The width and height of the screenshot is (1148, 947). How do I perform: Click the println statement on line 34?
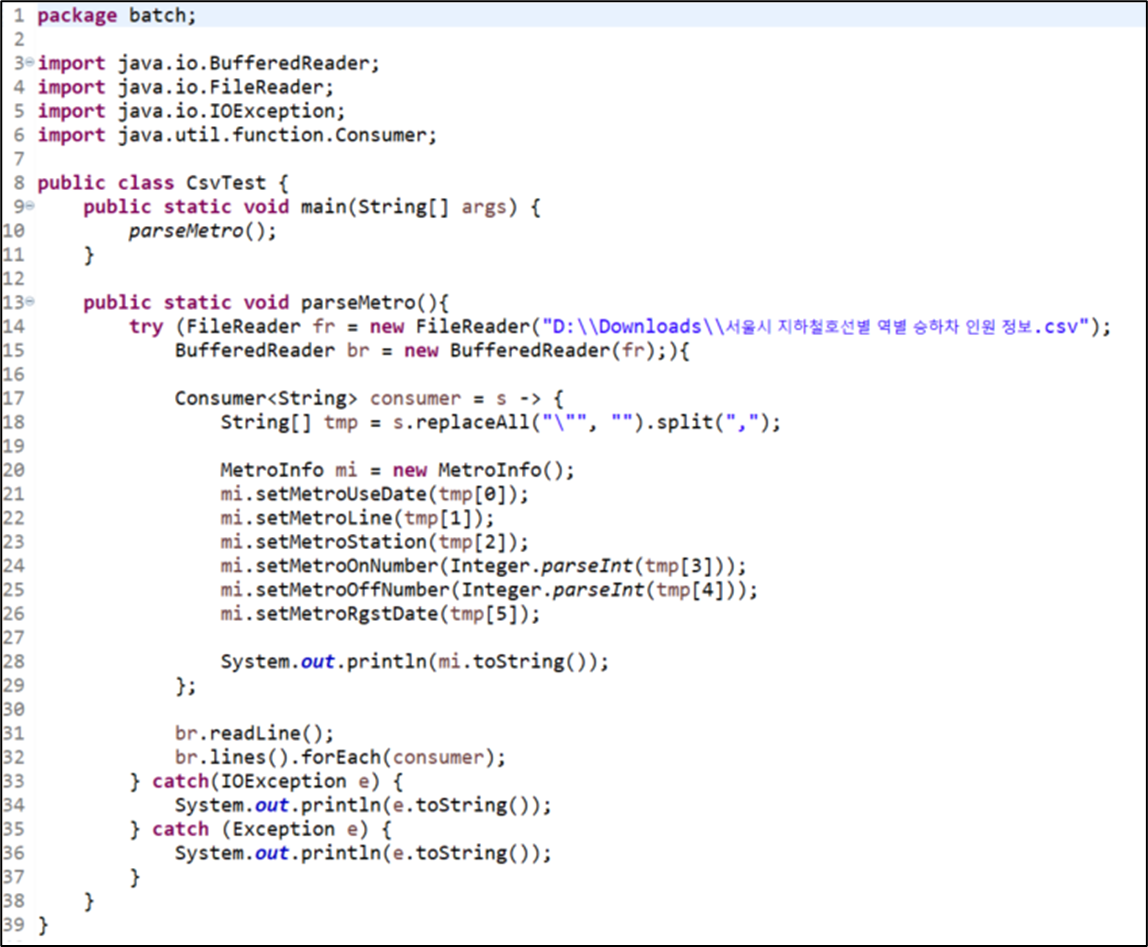coord(362,806)
